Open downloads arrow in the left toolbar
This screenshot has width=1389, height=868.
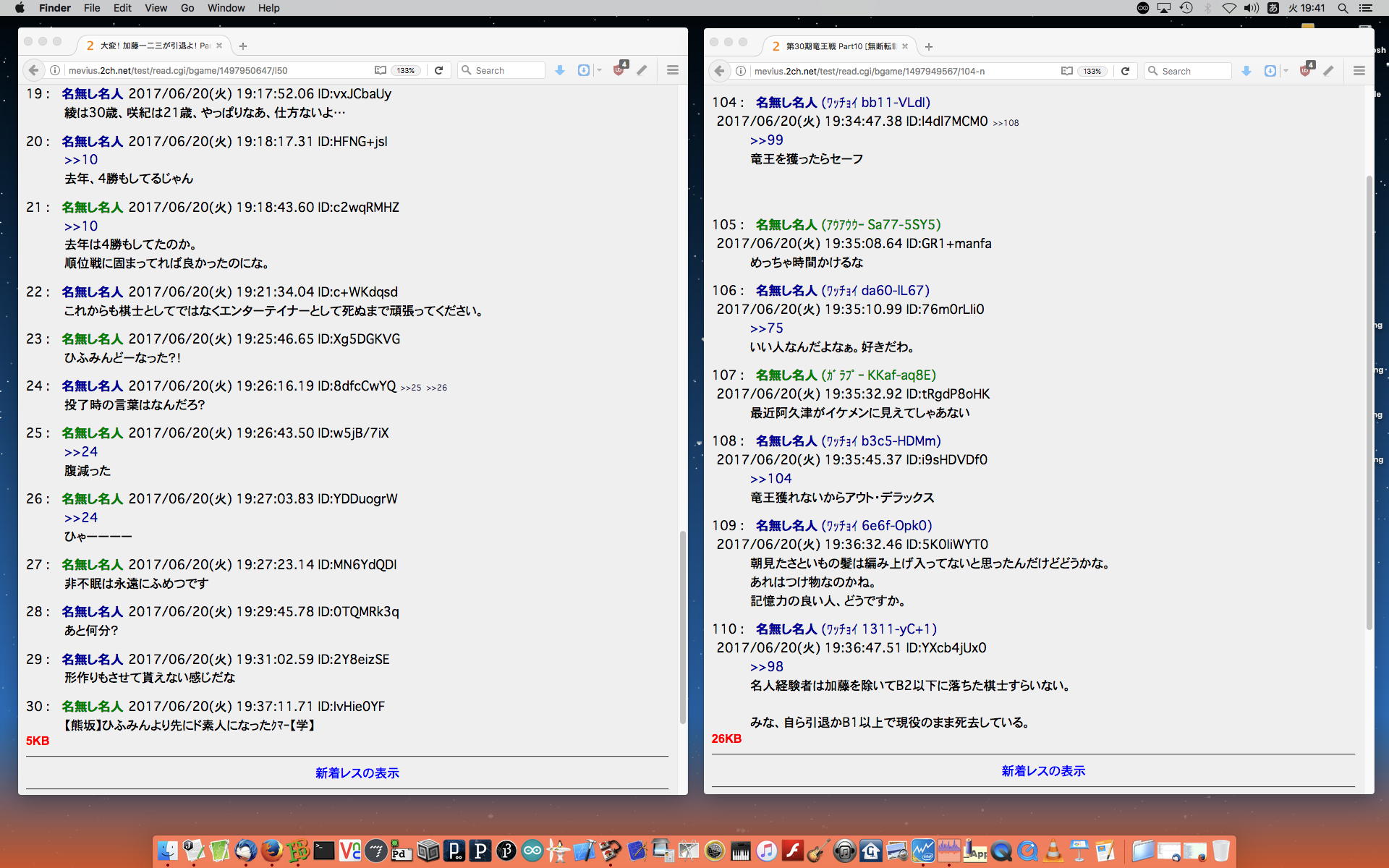[559, 70]
